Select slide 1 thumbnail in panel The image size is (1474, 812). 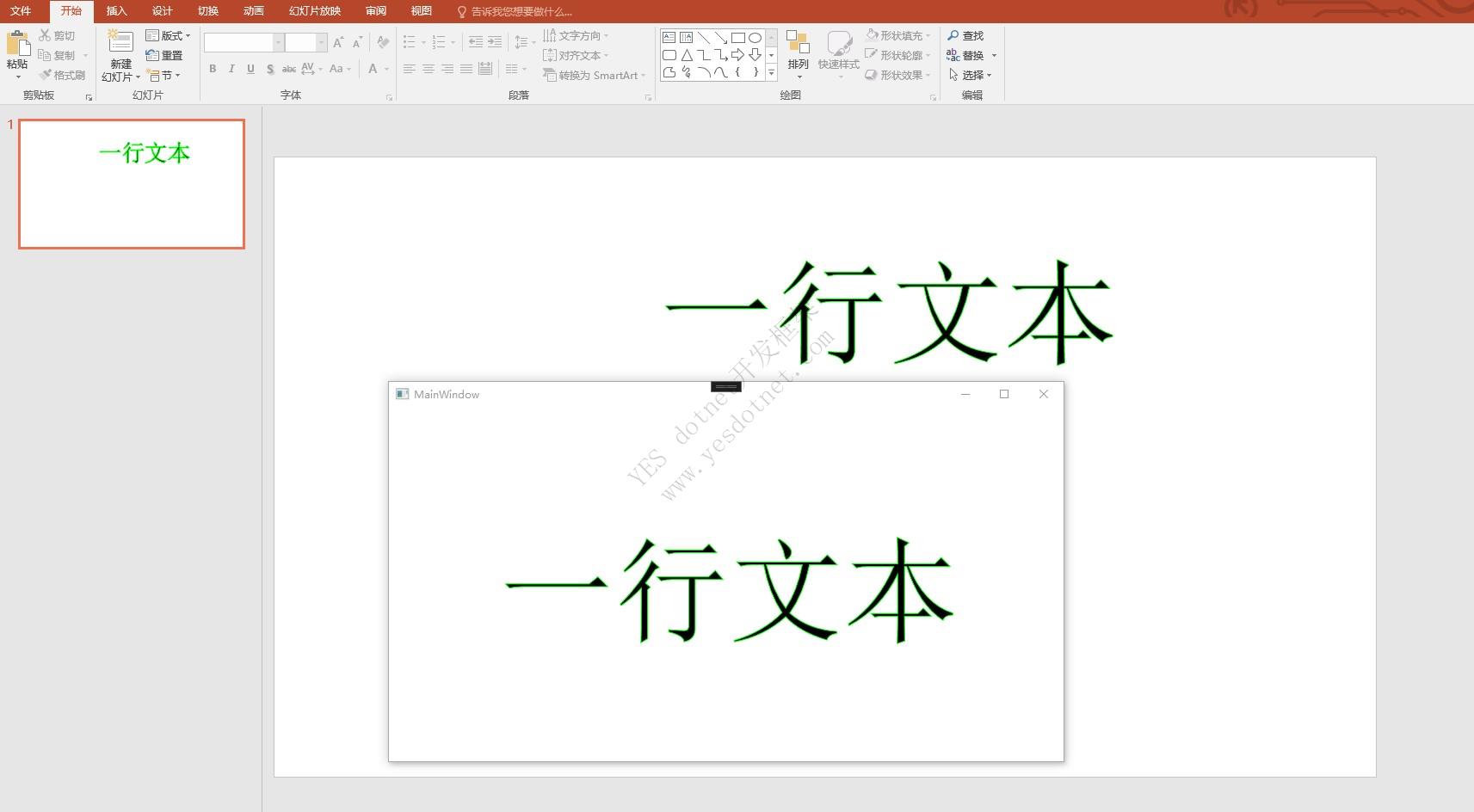pos(132,184)
